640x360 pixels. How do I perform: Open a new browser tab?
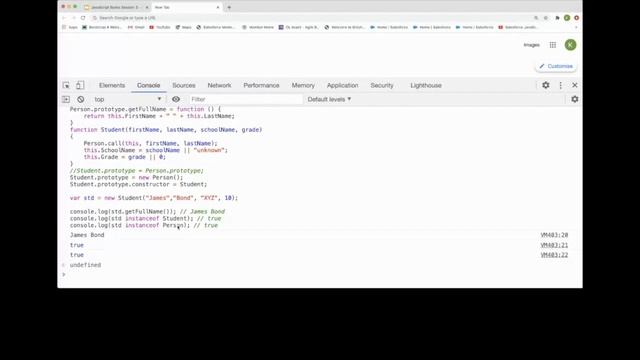229,7
